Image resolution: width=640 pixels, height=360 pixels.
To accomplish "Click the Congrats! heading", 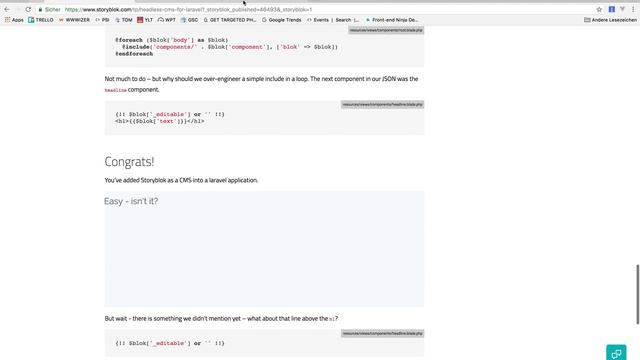I will tap(129, 162).
